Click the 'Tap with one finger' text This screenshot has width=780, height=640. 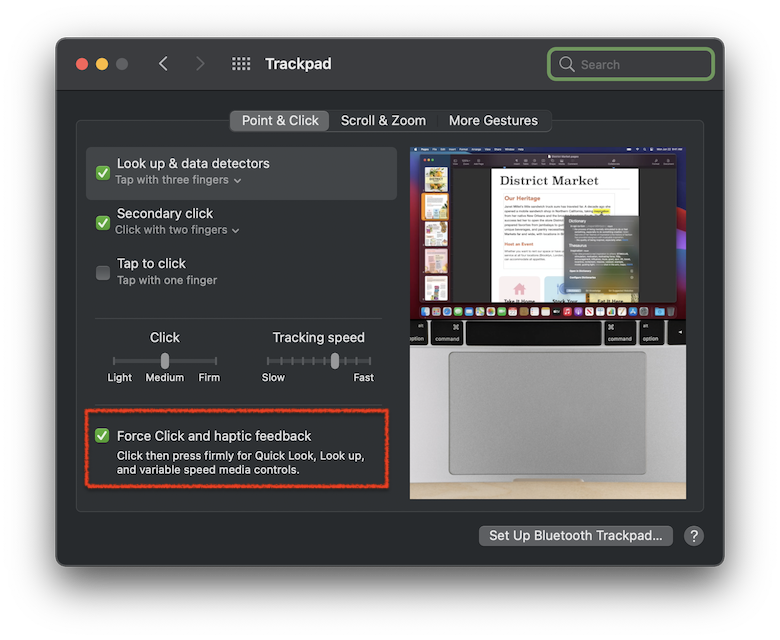167,280
